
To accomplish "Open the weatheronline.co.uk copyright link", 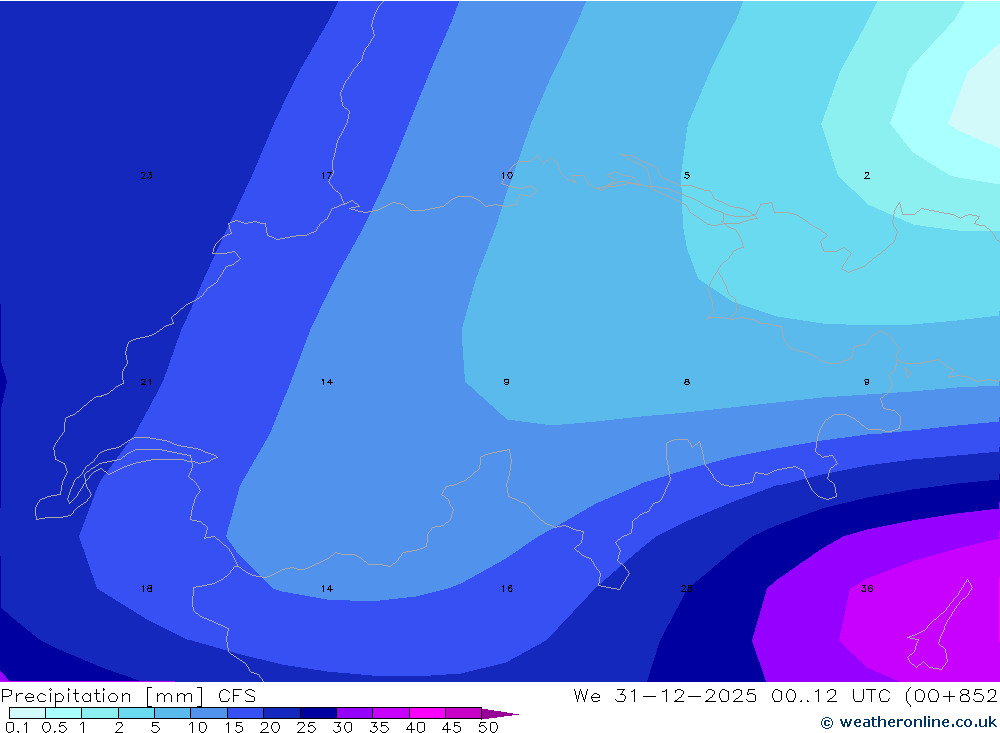I will click(x=909, y=722).
